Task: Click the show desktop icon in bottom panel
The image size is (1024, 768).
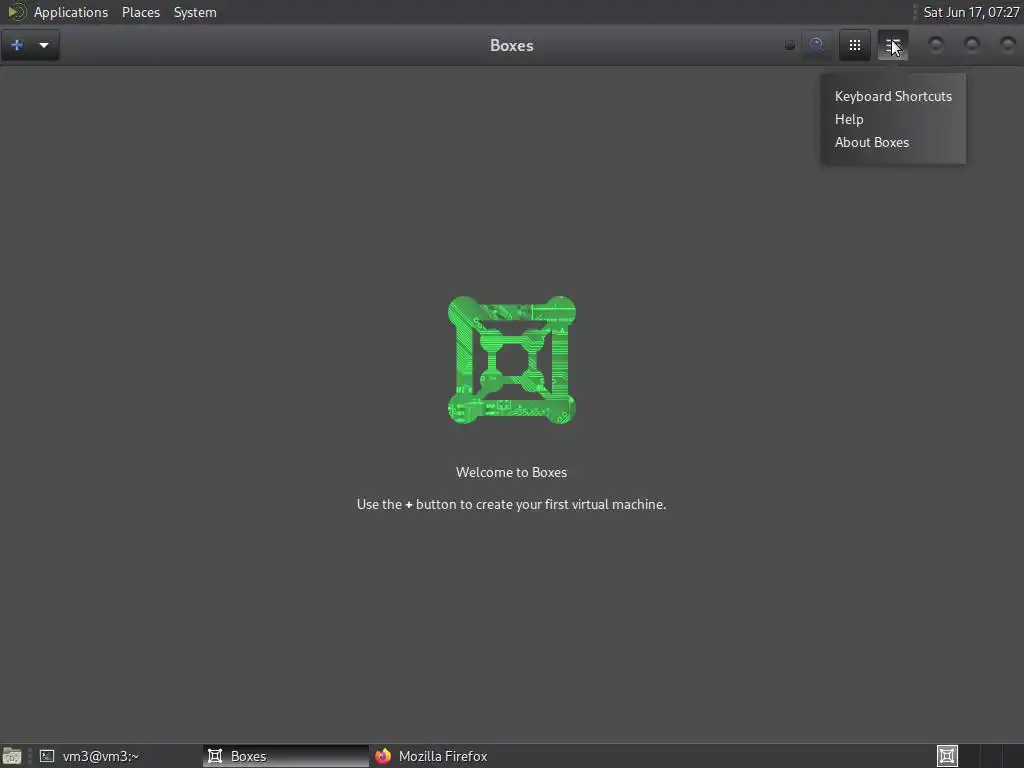Action: [12, 756]
